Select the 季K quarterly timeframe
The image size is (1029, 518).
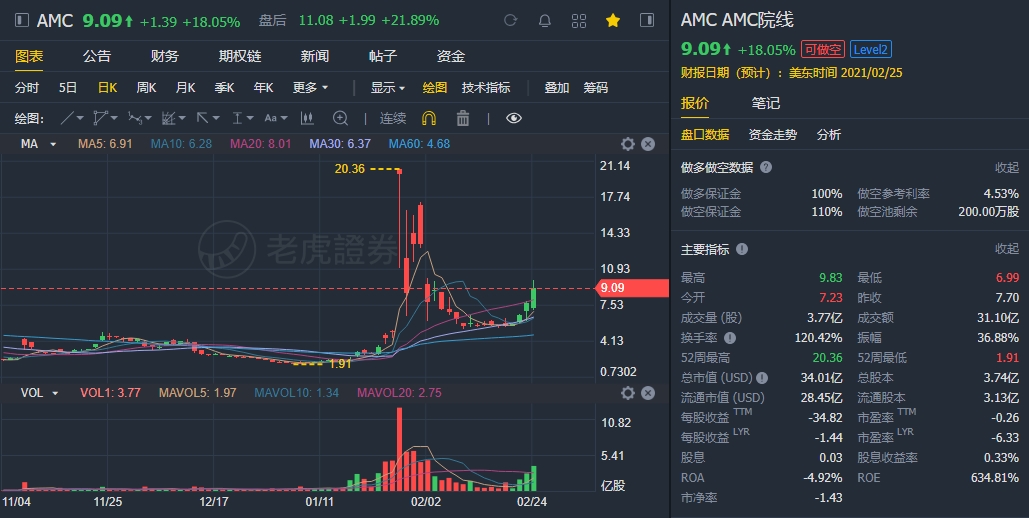(x=224, y=87)
